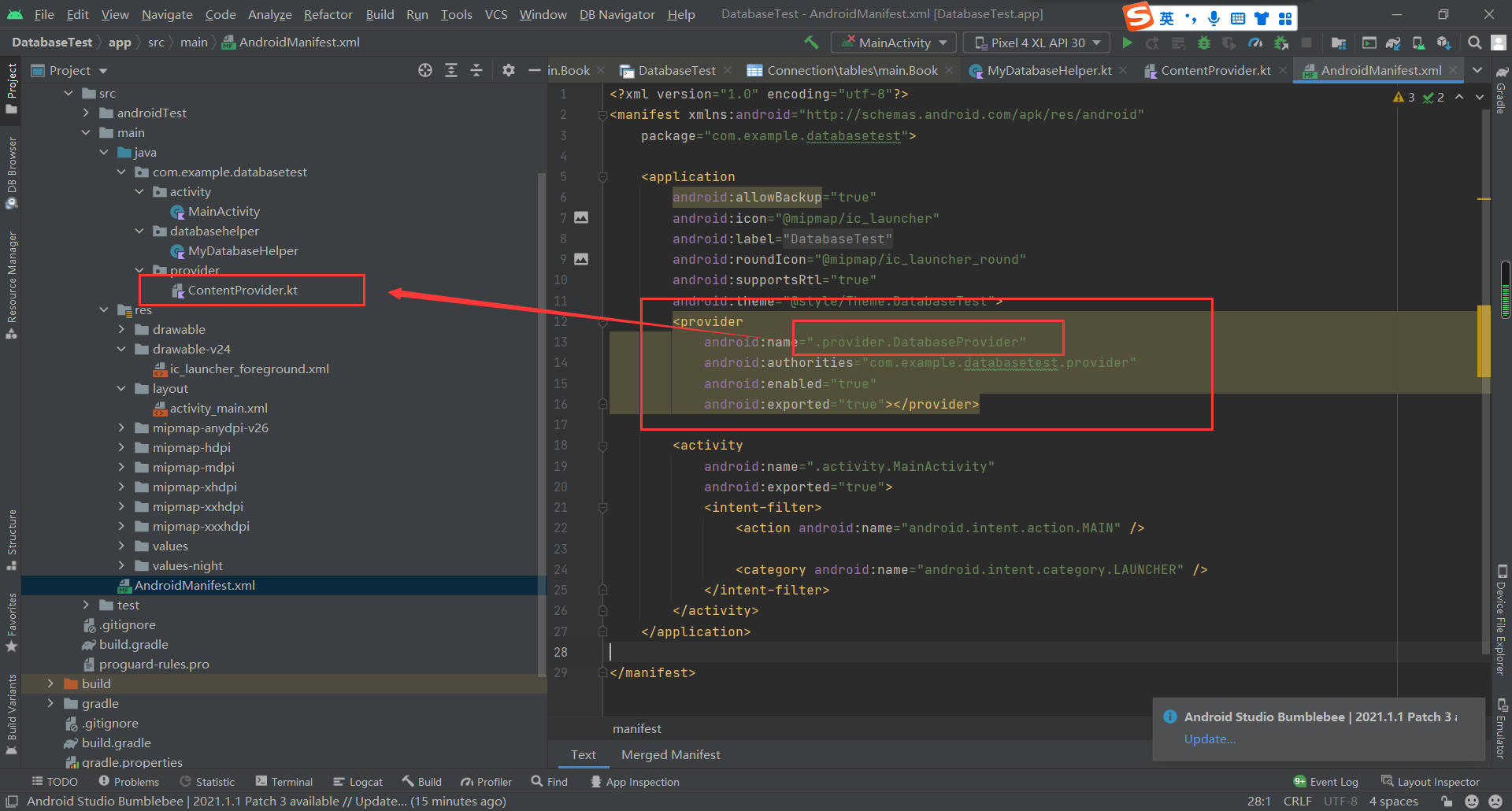Toggle the Logcat tool window

pos(358,782)
